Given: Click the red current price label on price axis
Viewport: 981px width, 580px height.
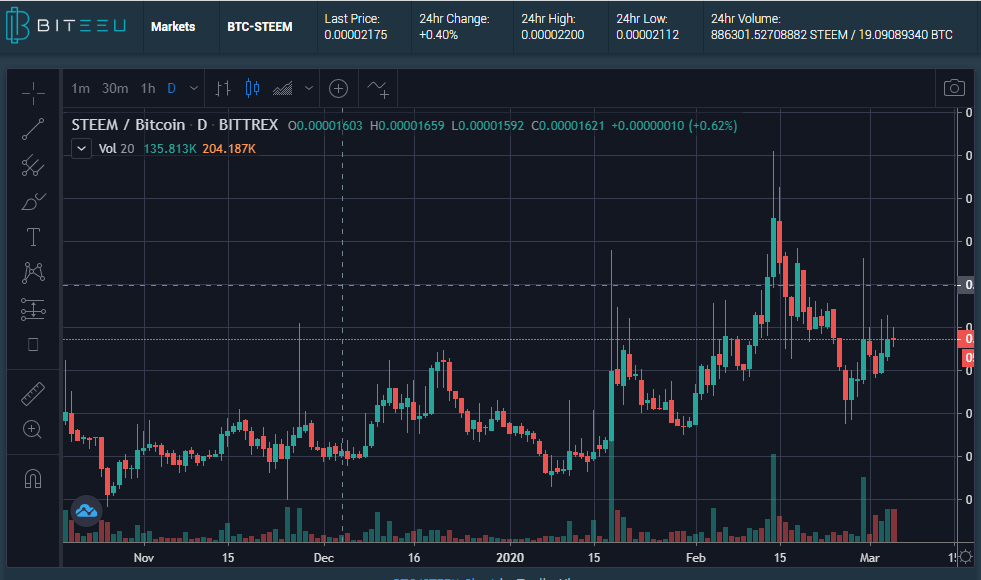Looking at the screenshot, I should 967,339.
